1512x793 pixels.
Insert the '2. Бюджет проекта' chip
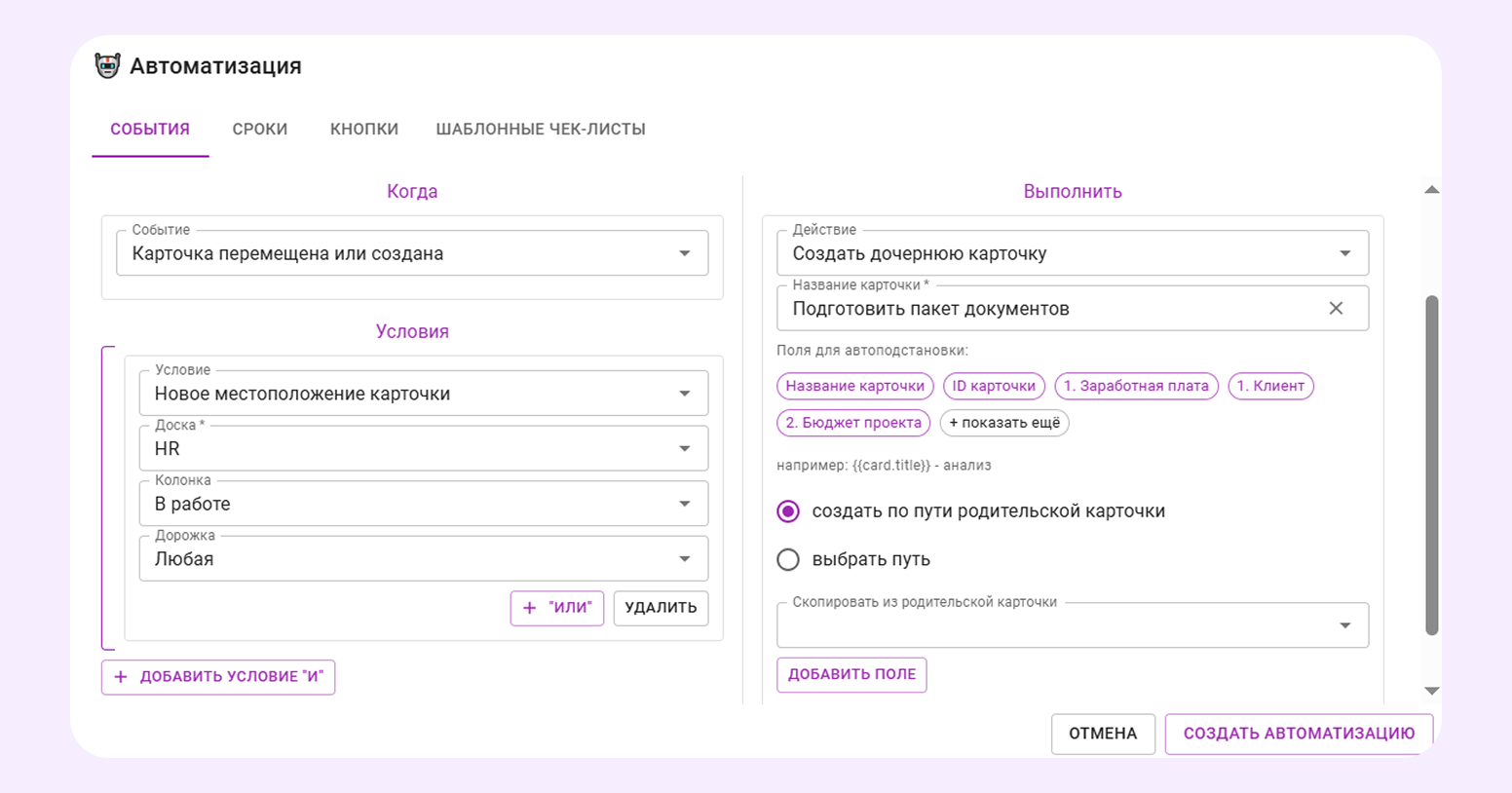coord(852,423)
